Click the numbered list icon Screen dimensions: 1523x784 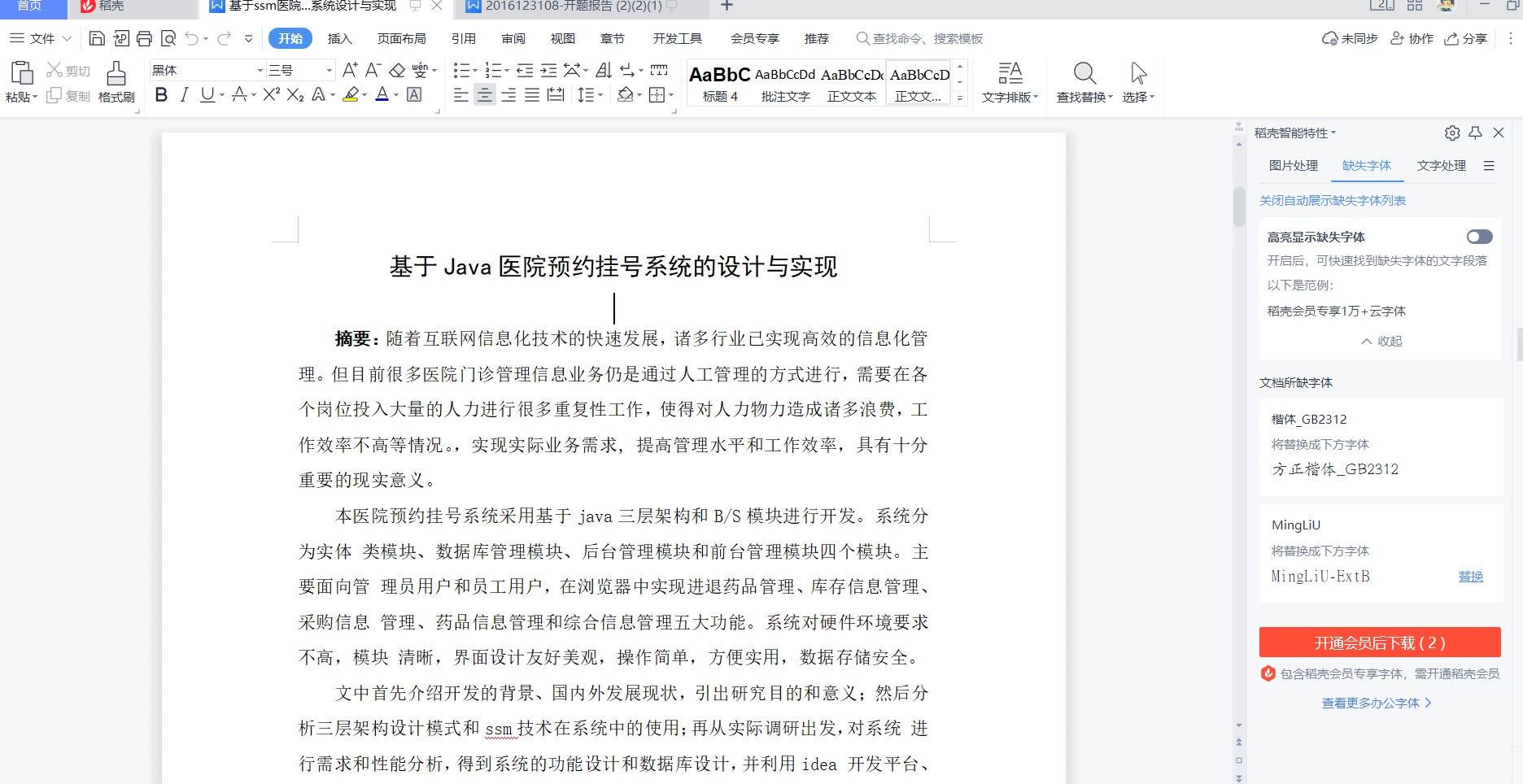(493, 70)
